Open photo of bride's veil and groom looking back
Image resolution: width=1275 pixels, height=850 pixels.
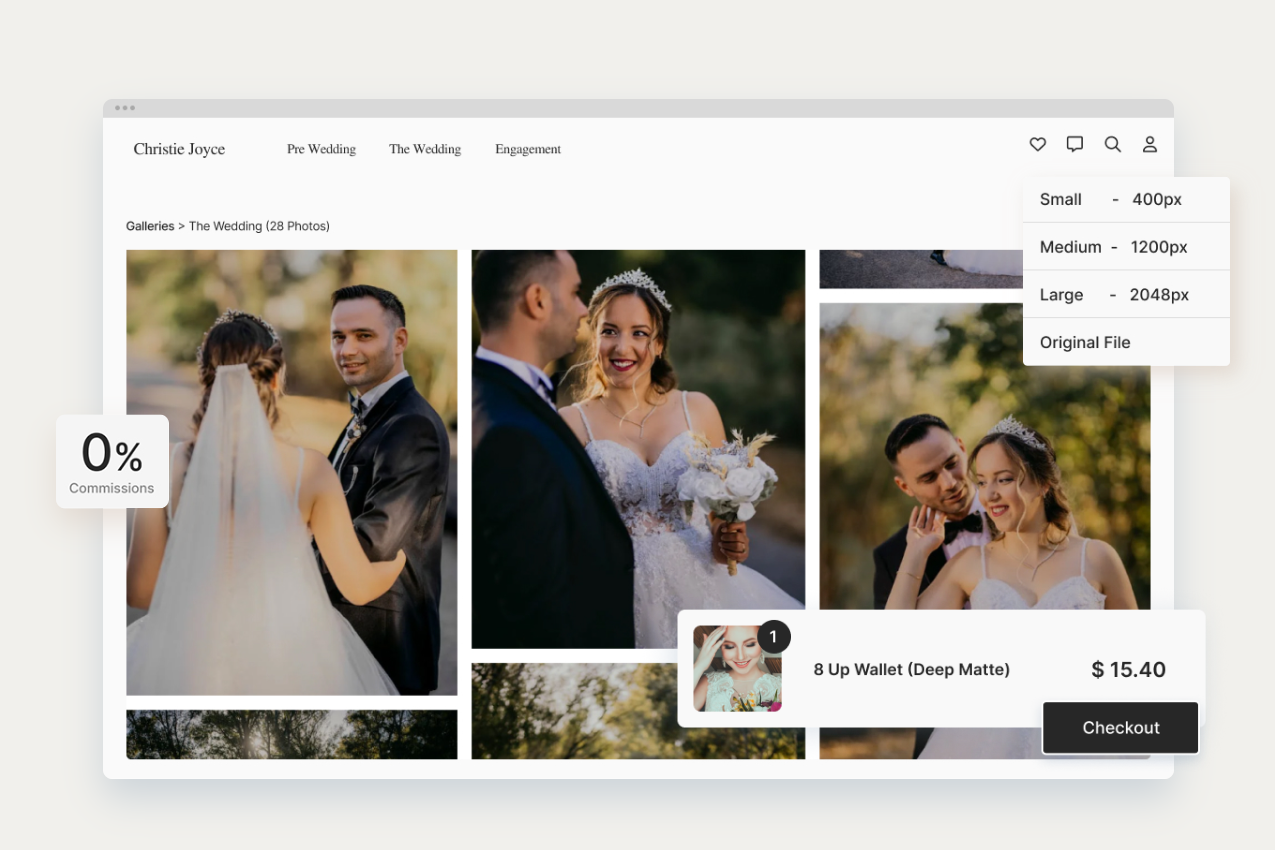(292, 472)
